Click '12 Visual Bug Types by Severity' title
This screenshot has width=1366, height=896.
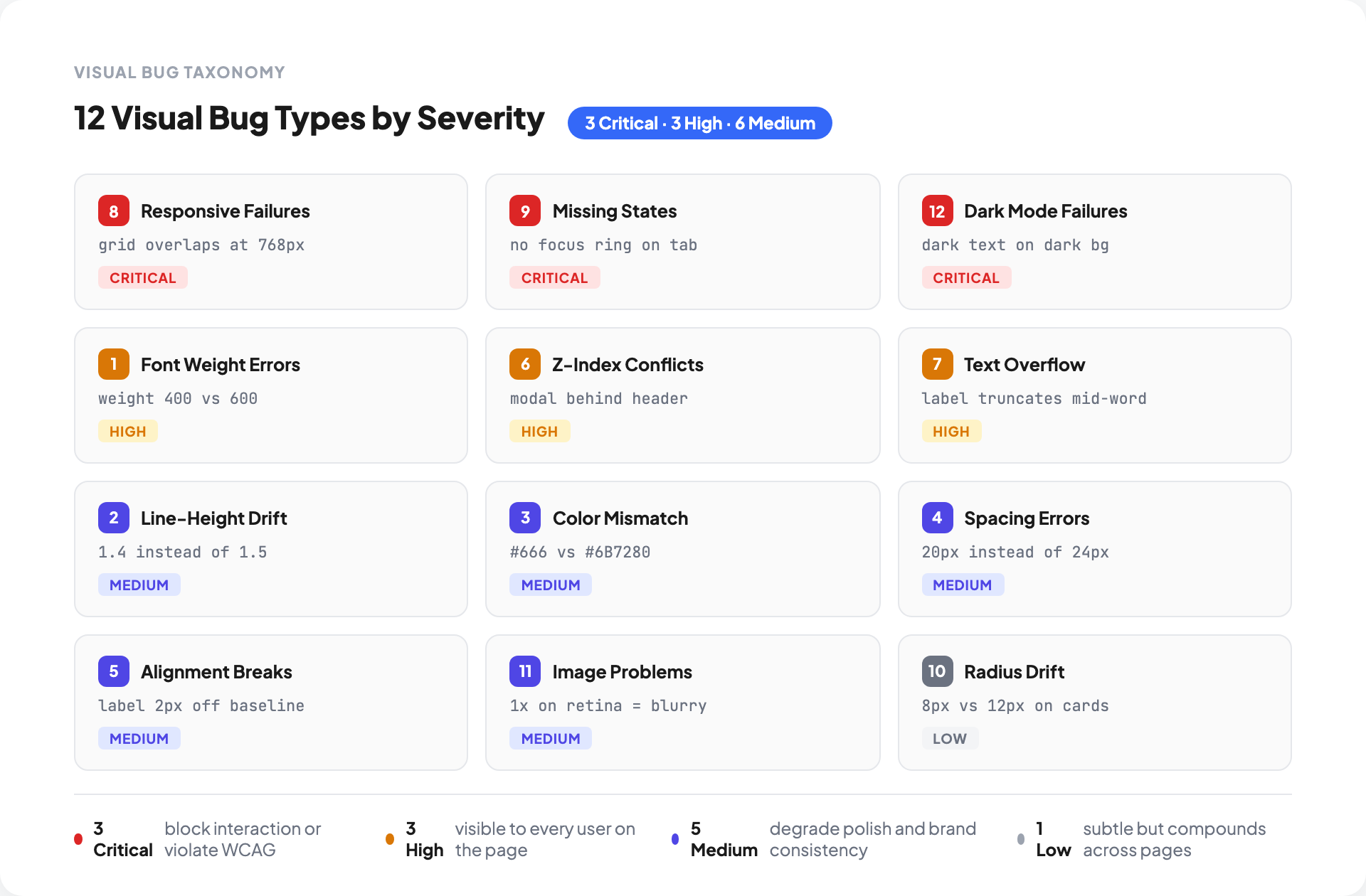tap(309, 118)
